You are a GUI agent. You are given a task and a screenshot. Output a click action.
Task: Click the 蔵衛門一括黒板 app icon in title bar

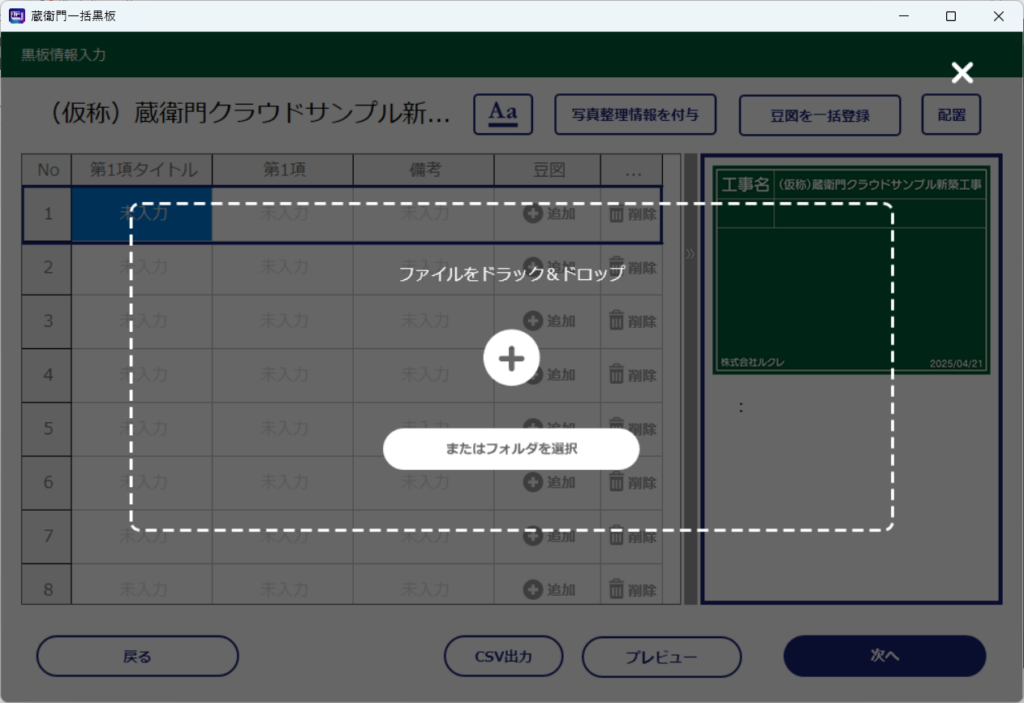click(x=17, y=16)
